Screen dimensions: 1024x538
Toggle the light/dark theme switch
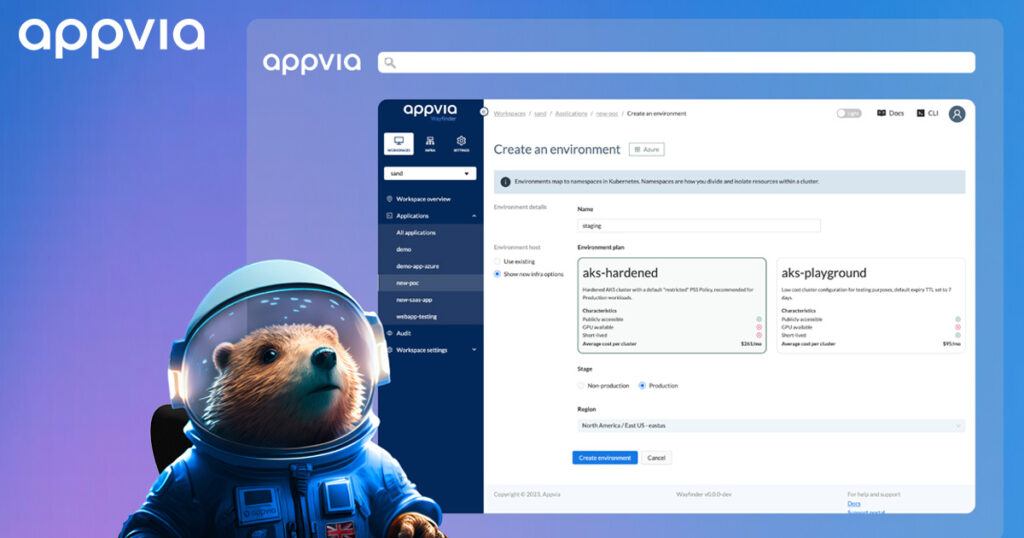click(x=848, y=114)
